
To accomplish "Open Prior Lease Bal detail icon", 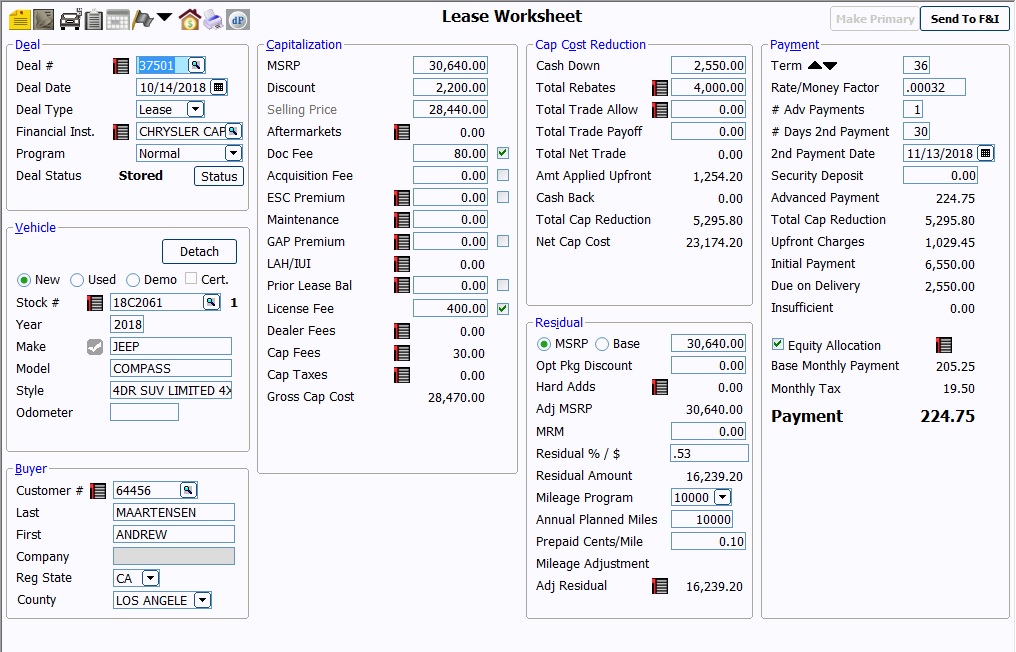I will coord(402,286).
